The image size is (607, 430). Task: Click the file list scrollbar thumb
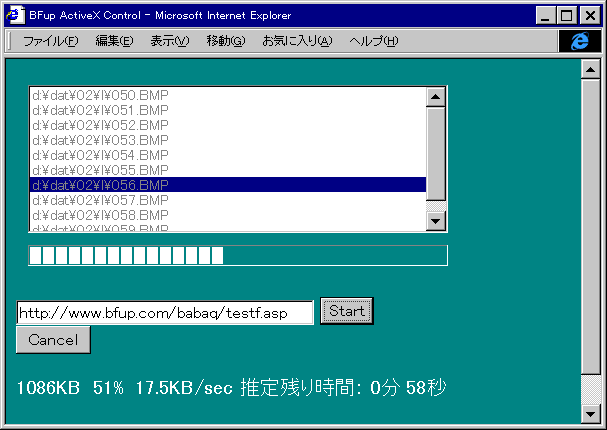coord(436,154)
